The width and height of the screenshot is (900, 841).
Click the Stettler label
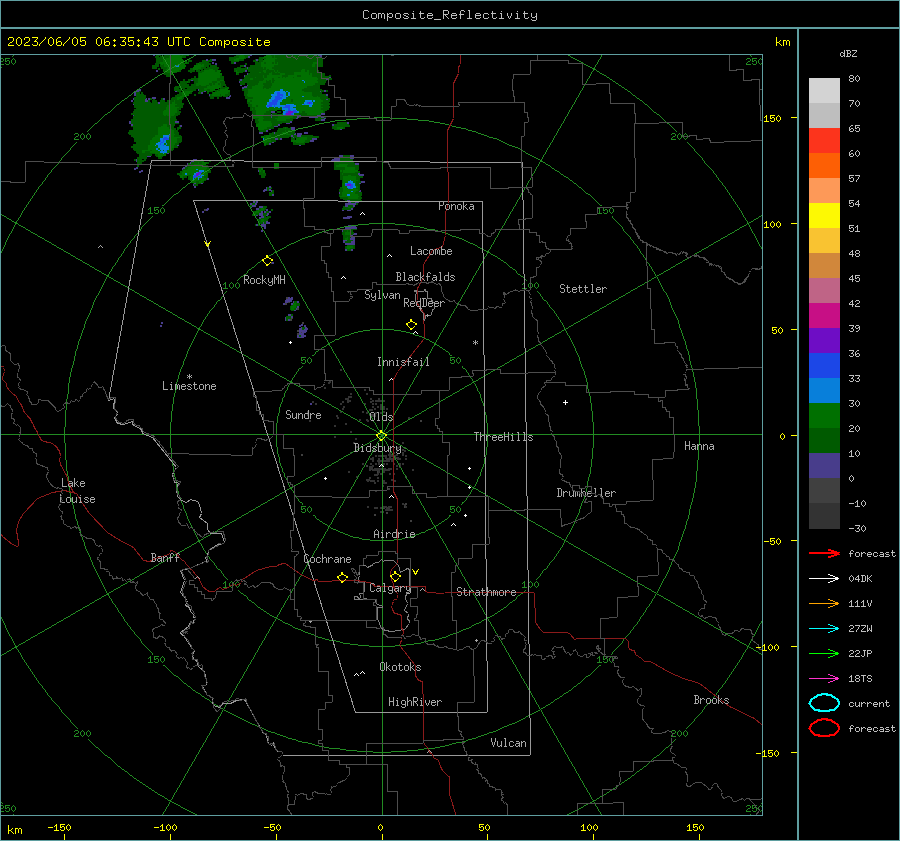coord(583,289)
